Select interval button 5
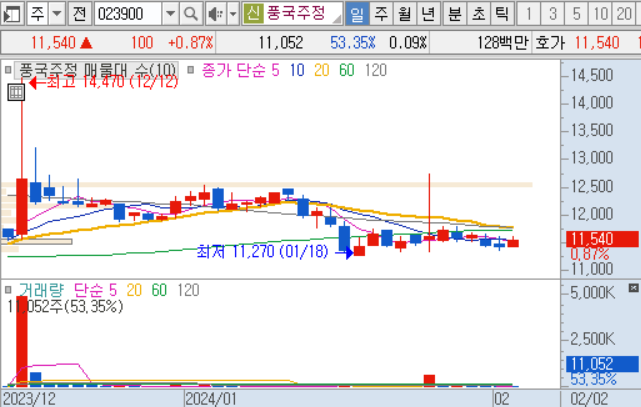Image resolution: width=641 pixels, height=407 pixels. (576, 14)
